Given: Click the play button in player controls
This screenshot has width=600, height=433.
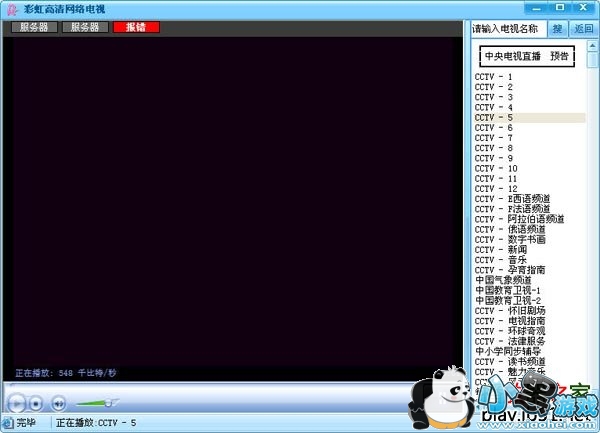Looking at the screenshot, I should tap(16, 403).
